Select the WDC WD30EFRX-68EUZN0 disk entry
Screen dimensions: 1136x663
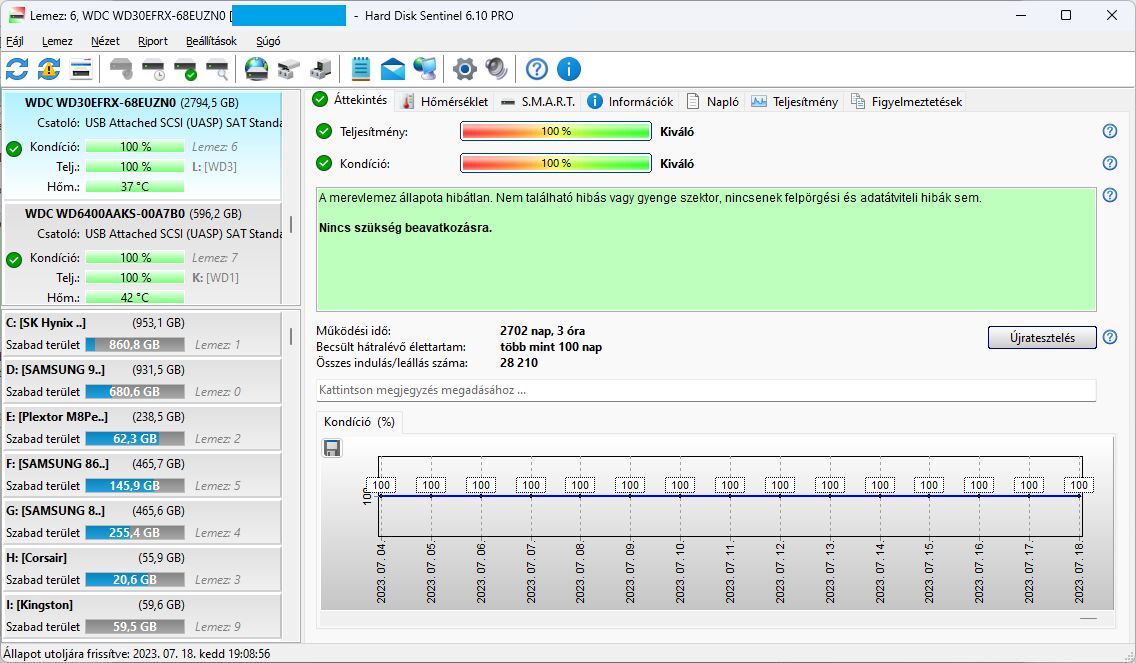pos(143,145)
